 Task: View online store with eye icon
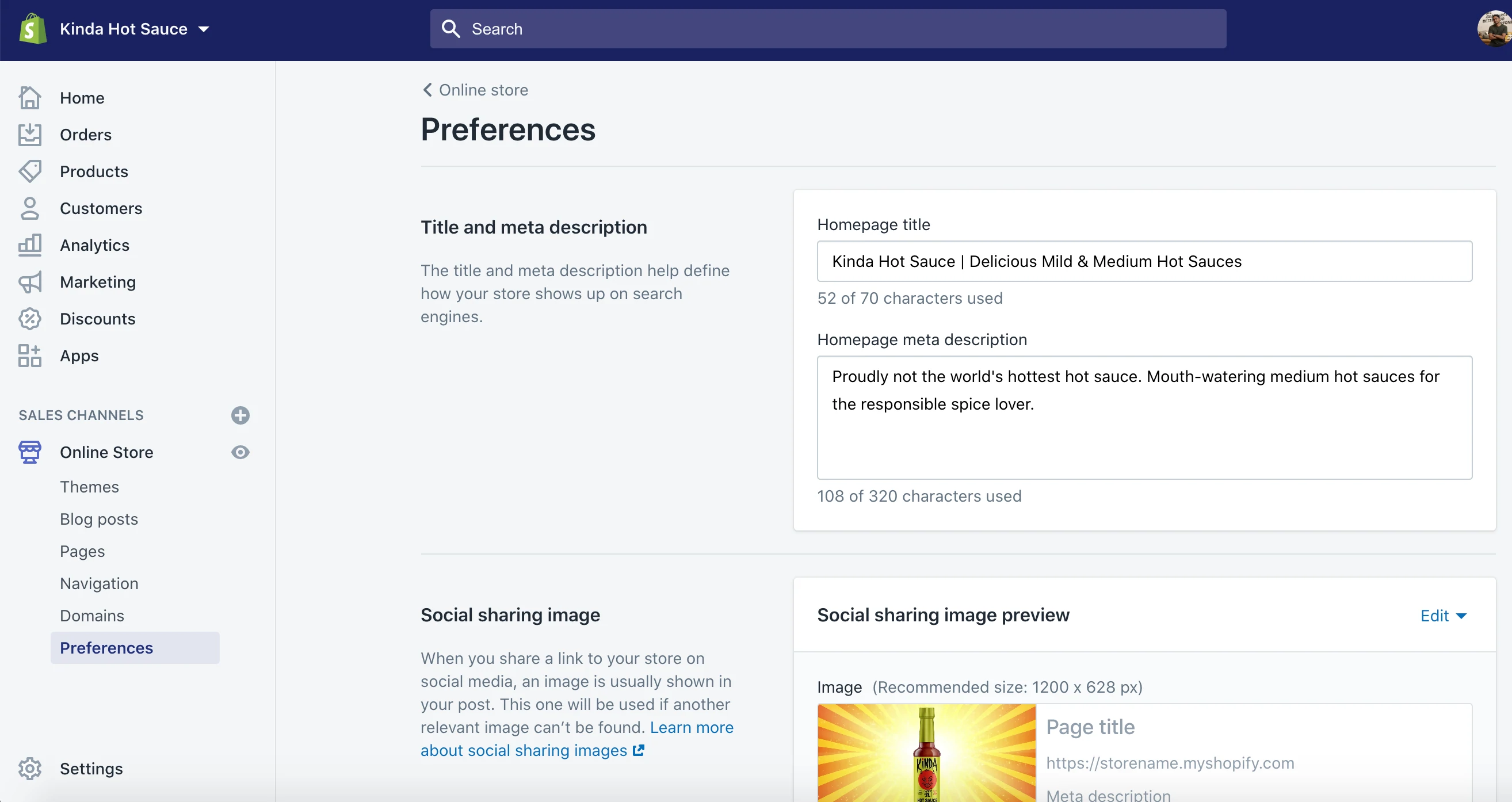click(x=240, y=452)
